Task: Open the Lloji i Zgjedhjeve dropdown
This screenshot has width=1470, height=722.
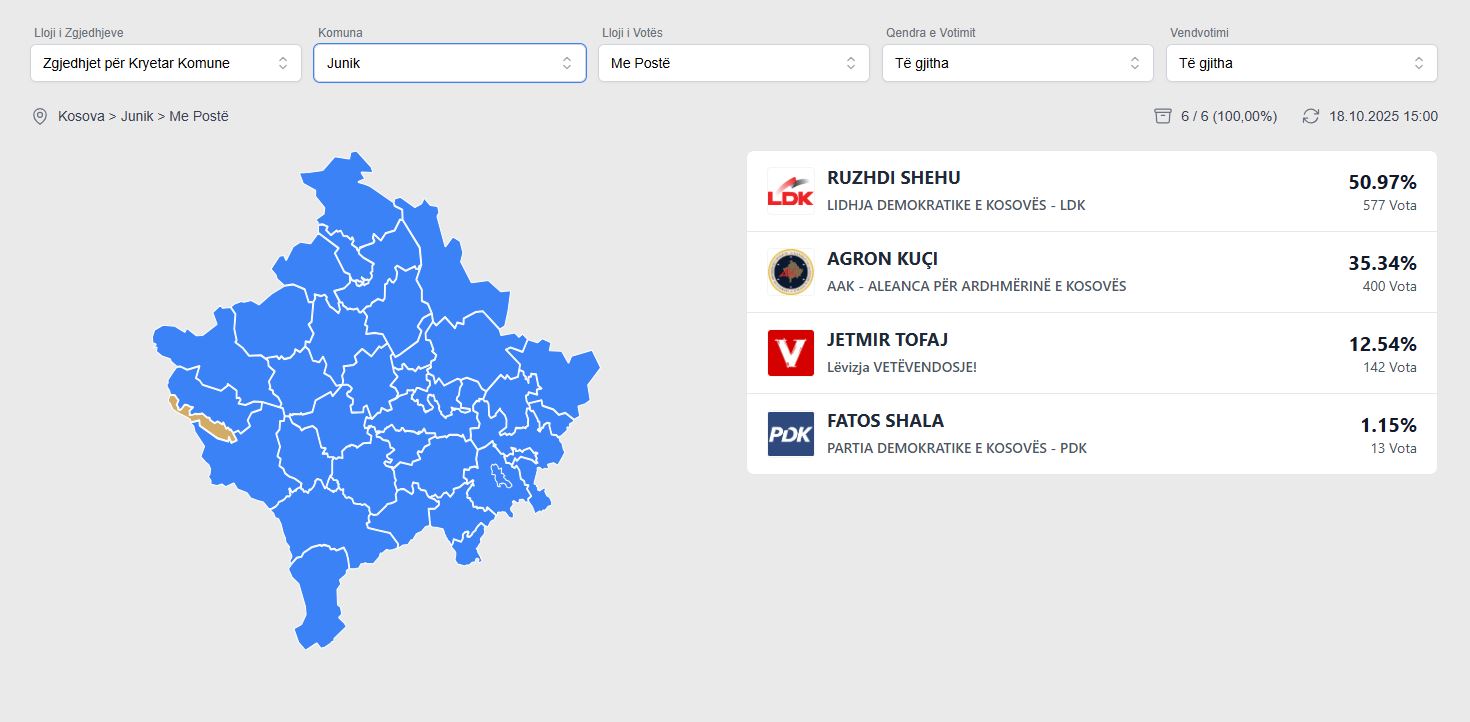Action: [166, 63]
